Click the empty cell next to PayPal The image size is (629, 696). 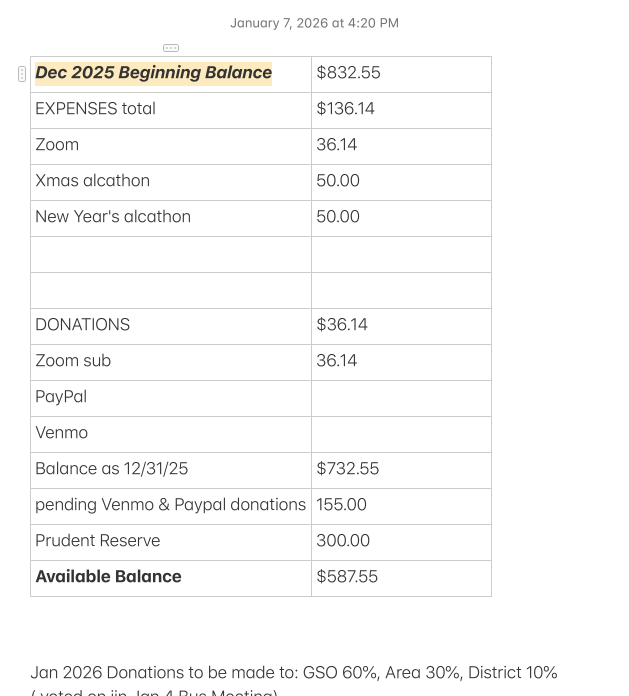click(400, 397)
